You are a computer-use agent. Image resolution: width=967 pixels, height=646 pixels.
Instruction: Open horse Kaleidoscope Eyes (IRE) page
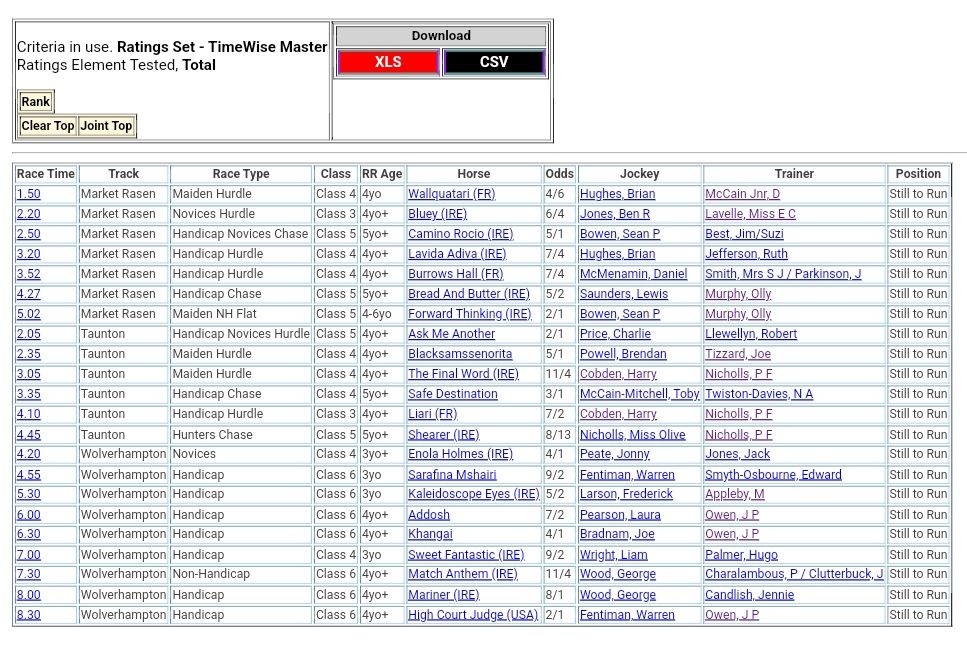click(x=473, y=494)
